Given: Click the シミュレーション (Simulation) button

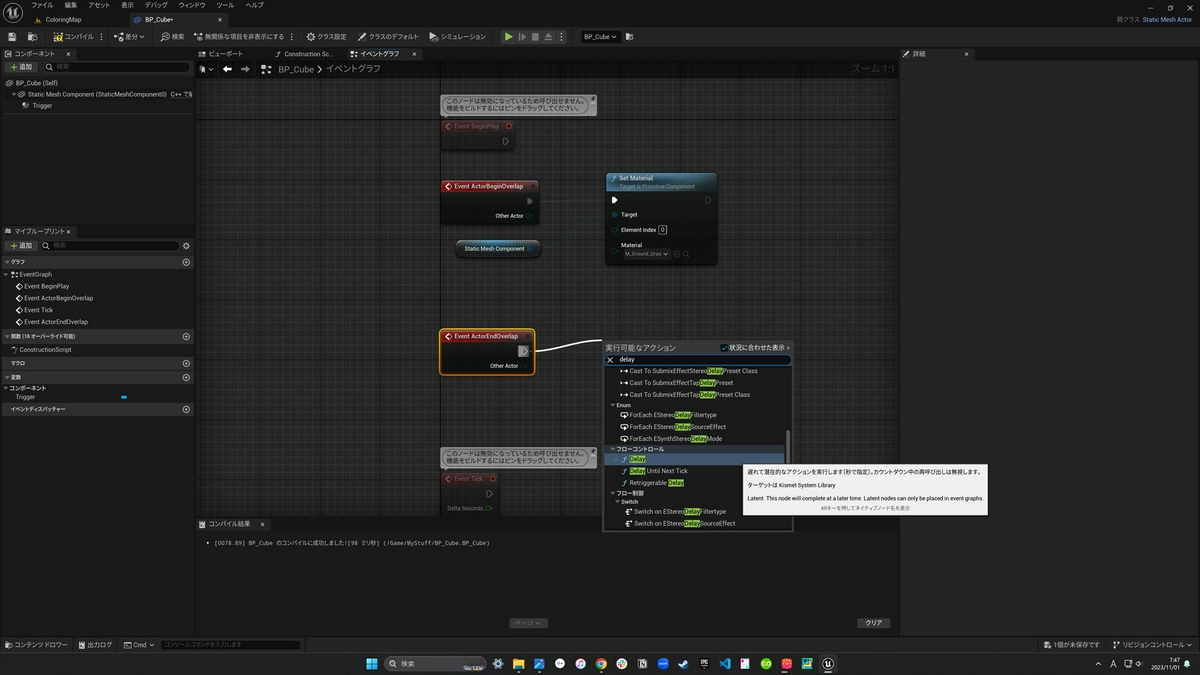Looking at the screenshot, I should click(457, 37).
